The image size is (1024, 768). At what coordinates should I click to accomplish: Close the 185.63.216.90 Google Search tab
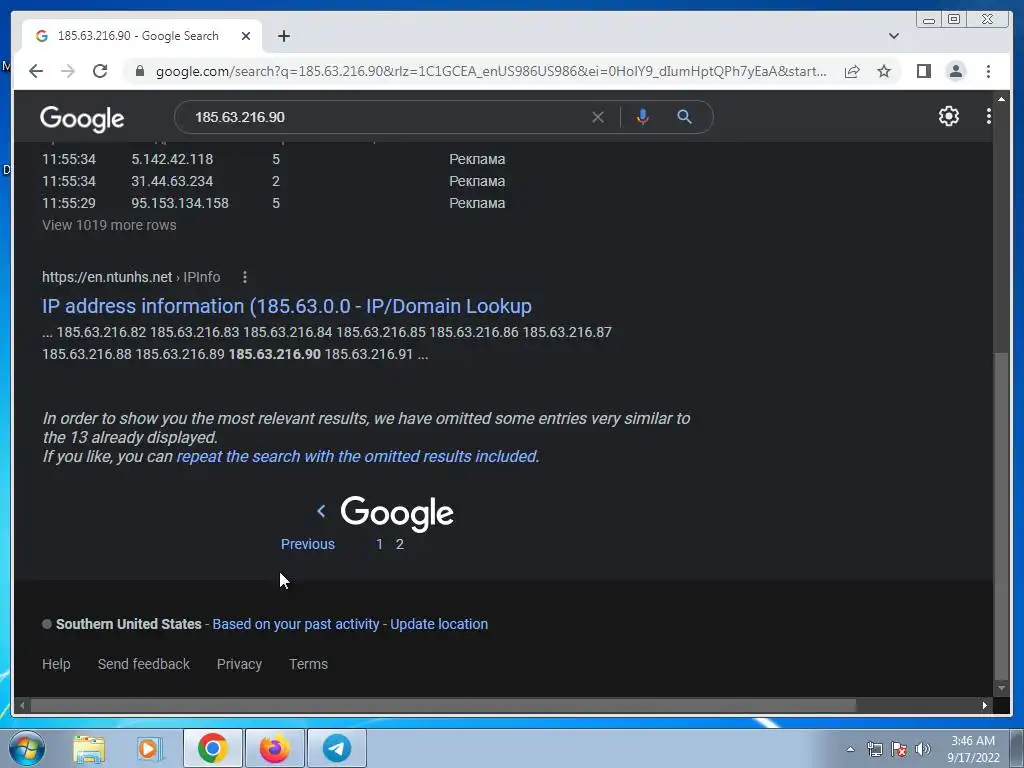pyautogui.click(x=246, y=36)
